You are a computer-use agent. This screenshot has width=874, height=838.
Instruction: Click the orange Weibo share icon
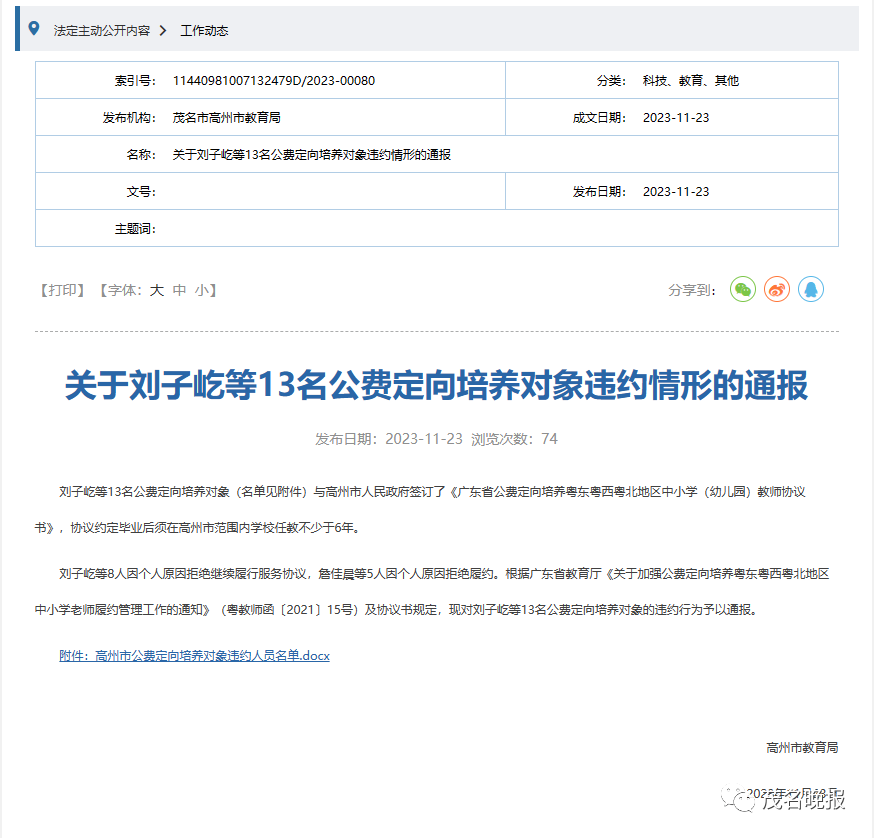[777, 289]
